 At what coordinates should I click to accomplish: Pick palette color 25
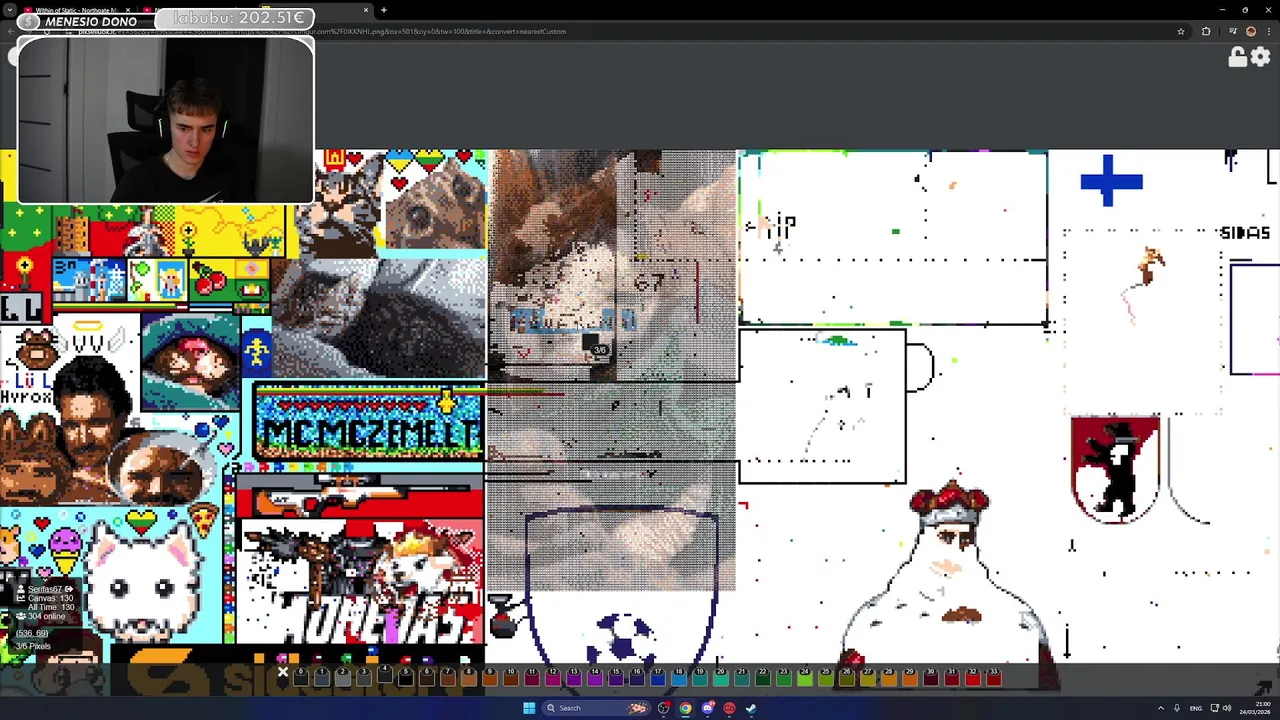[825, 678]
